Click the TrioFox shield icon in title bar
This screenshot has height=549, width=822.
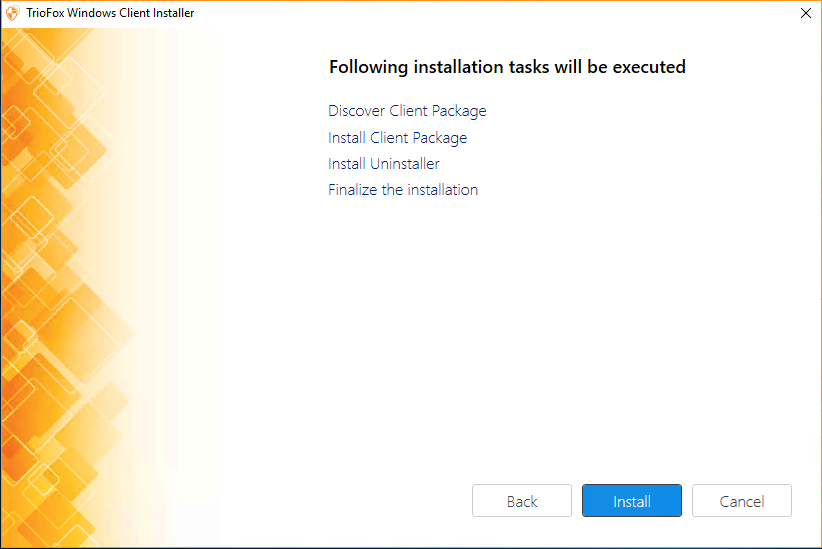coord(13,13)
